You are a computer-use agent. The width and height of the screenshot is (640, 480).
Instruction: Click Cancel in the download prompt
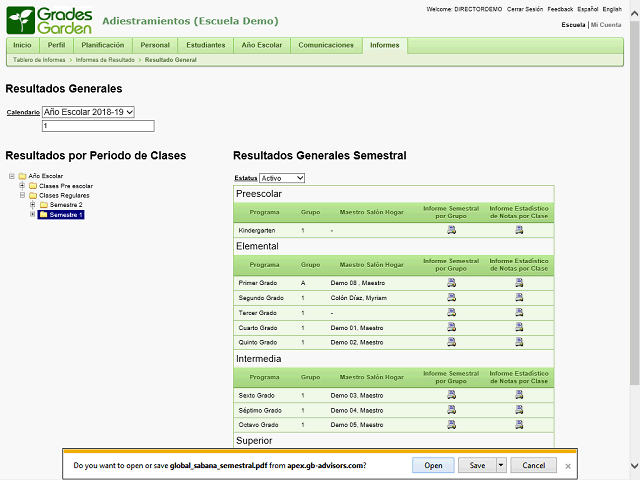(x=533, y=465)
